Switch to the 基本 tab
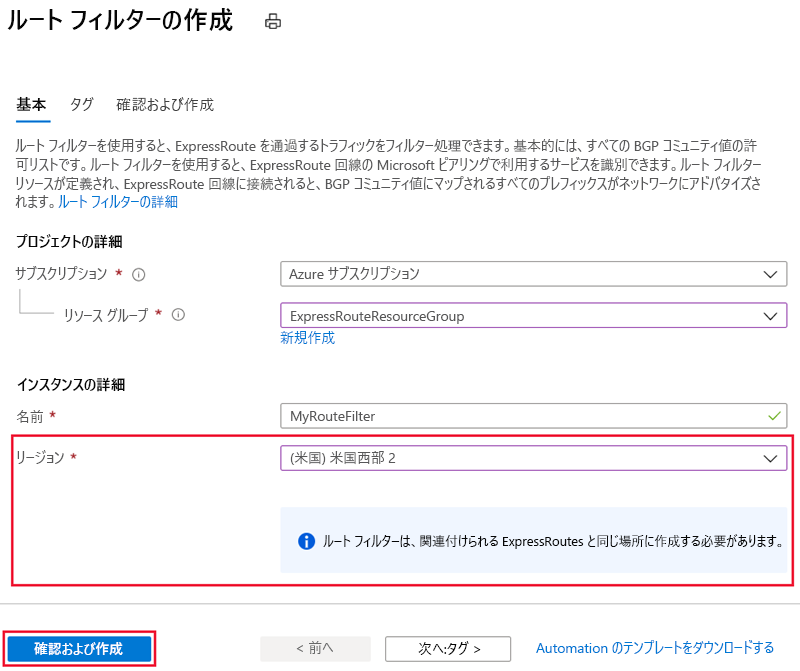Image resolution: width=800 pixels, height=671 pixels. pos(32,105)
